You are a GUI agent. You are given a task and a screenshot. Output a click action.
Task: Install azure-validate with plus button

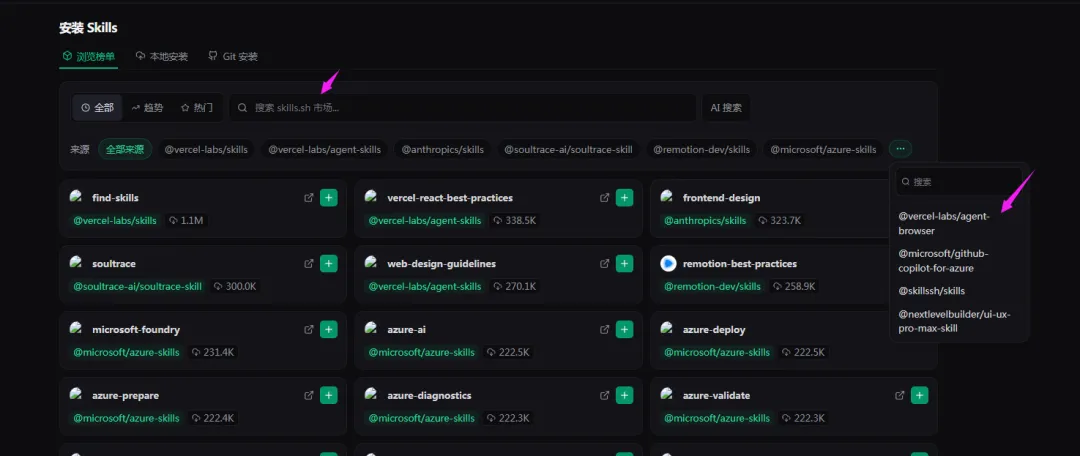tap(920, 395)
